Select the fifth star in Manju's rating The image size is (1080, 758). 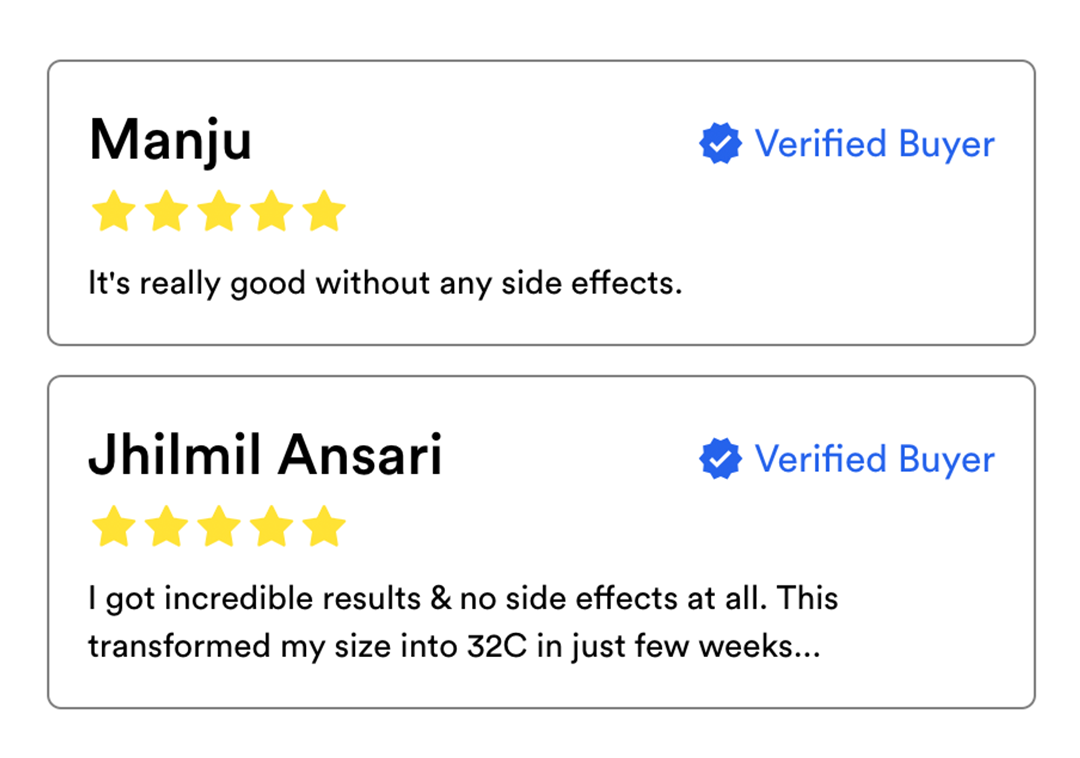323,212
